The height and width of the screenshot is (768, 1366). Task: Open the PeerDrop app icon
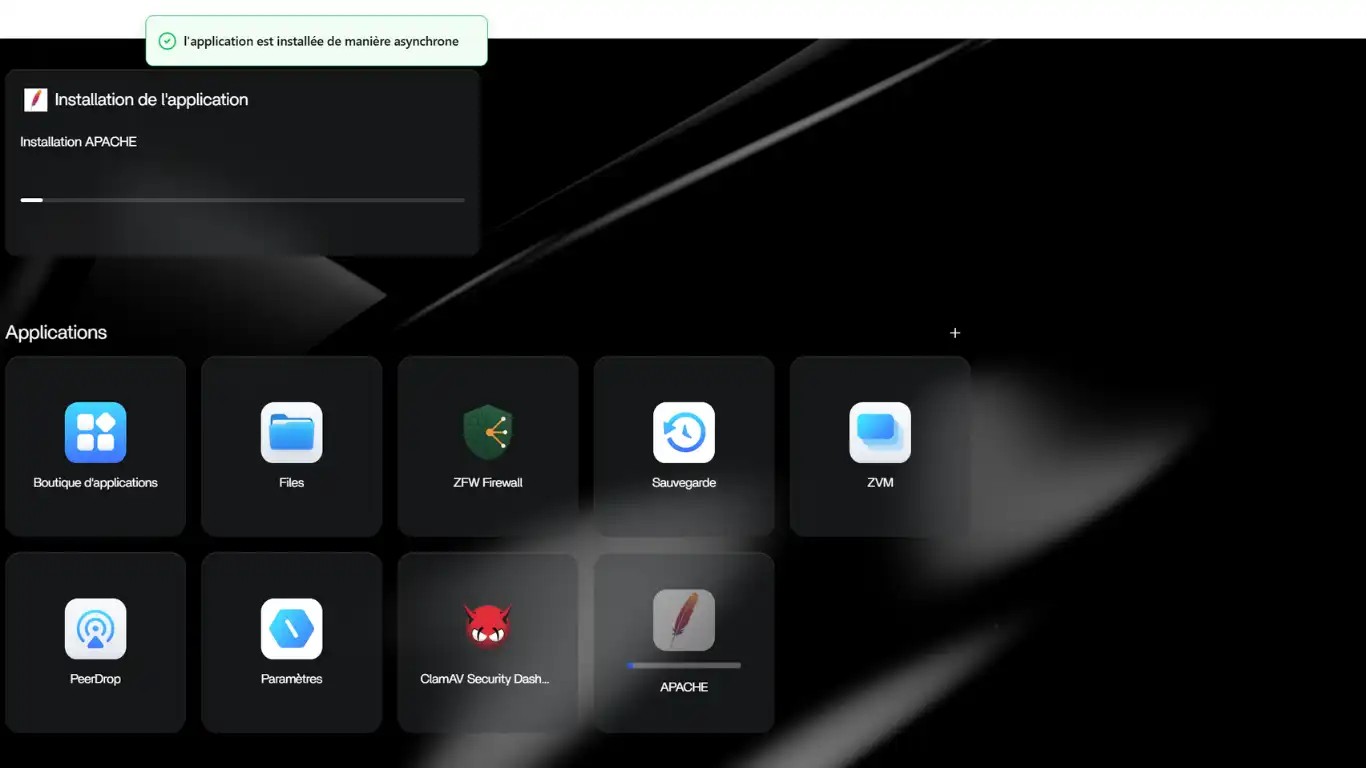[x=95, y=628]
